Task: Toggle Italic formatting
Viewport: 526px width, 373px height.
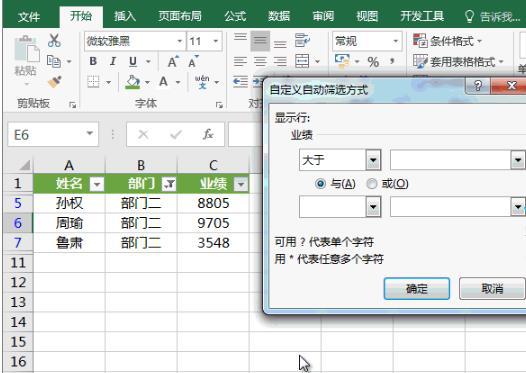Action: [113, 61]
